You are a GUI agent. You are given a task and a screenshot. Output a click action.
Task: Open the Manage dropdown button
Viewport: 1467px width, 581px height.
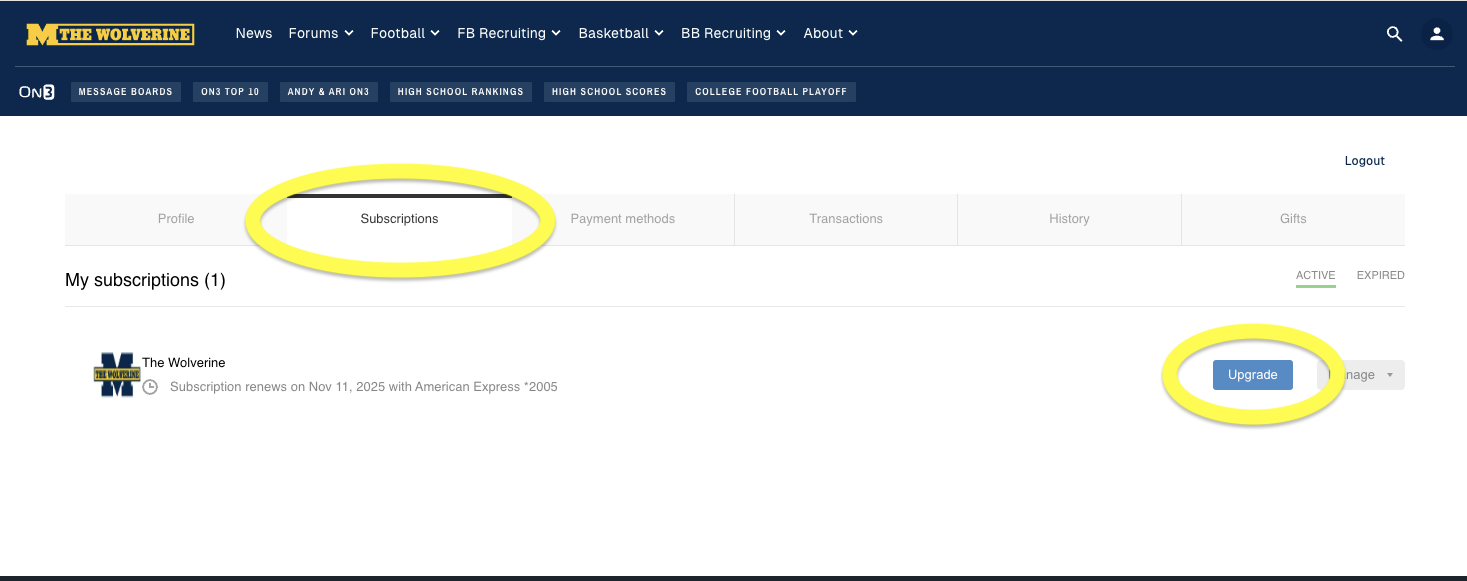(1361, 375)
